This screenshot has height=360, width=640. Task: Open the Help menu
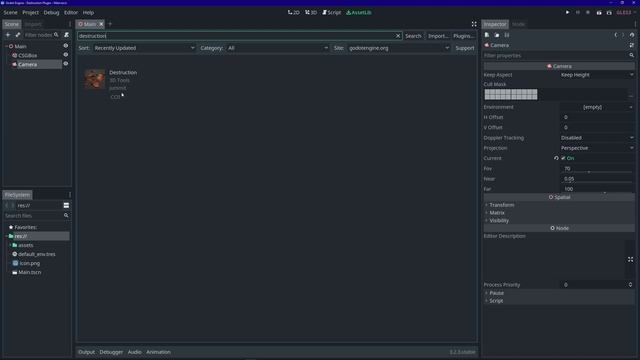[x=88, y=13]
